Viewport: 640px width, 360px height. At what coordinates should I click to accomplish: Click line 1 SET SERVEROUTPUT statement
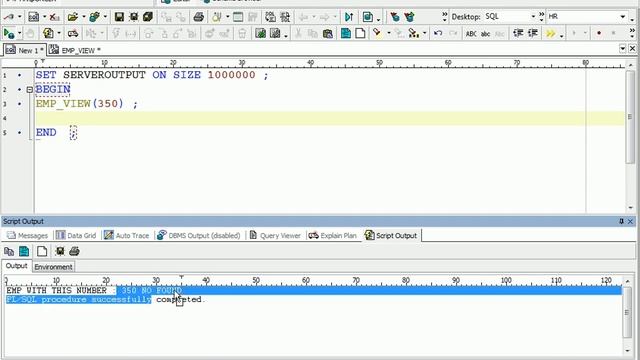tap(152, 75)
